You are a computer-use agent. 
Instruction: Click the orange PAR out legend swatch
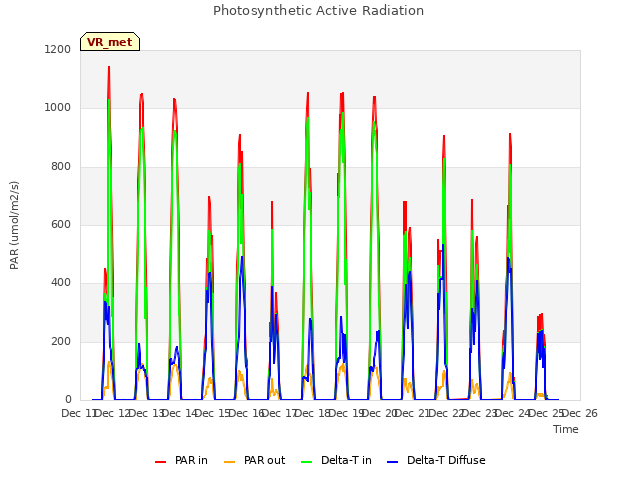(230, 462)
